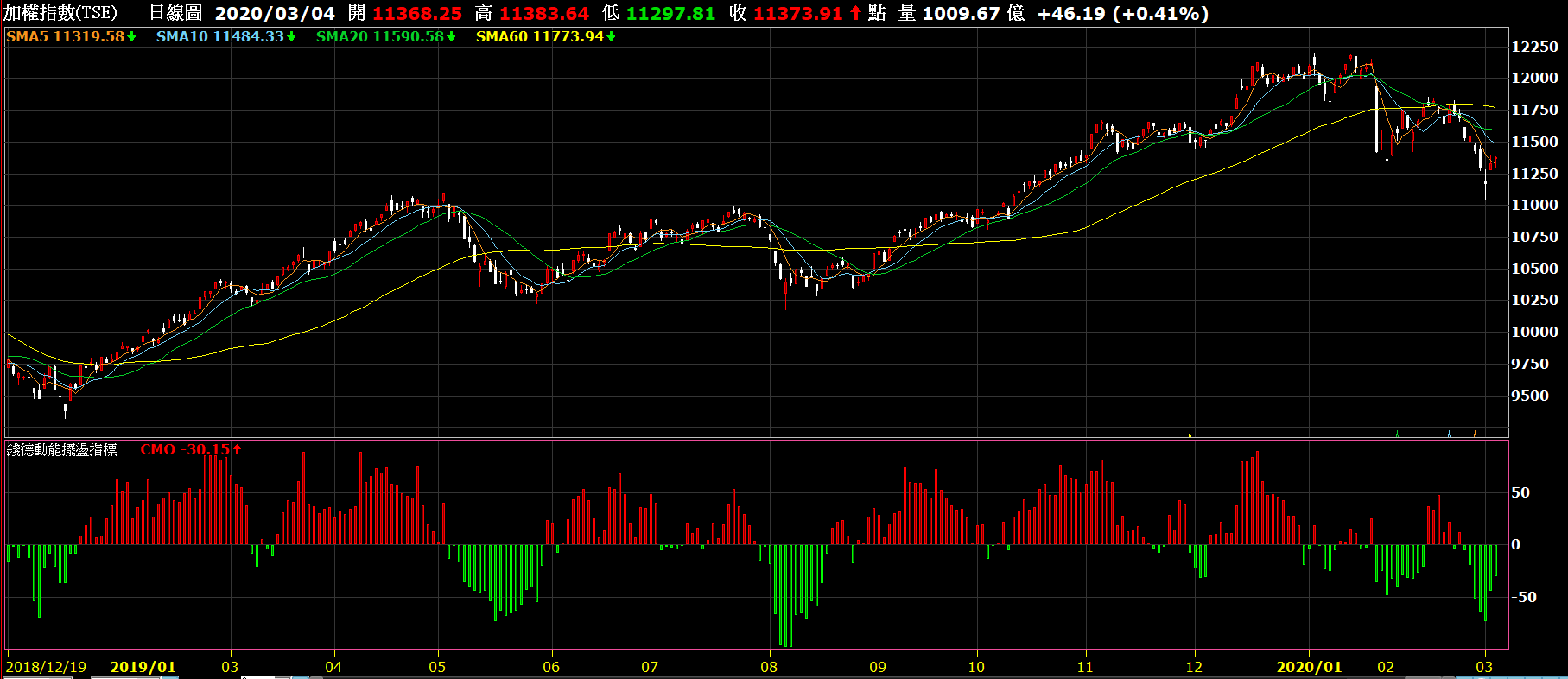The image size is (1568, 679).
Task: Click the yellow SMA60 marker below the price chart
Action: click(x=1190, y=434)
